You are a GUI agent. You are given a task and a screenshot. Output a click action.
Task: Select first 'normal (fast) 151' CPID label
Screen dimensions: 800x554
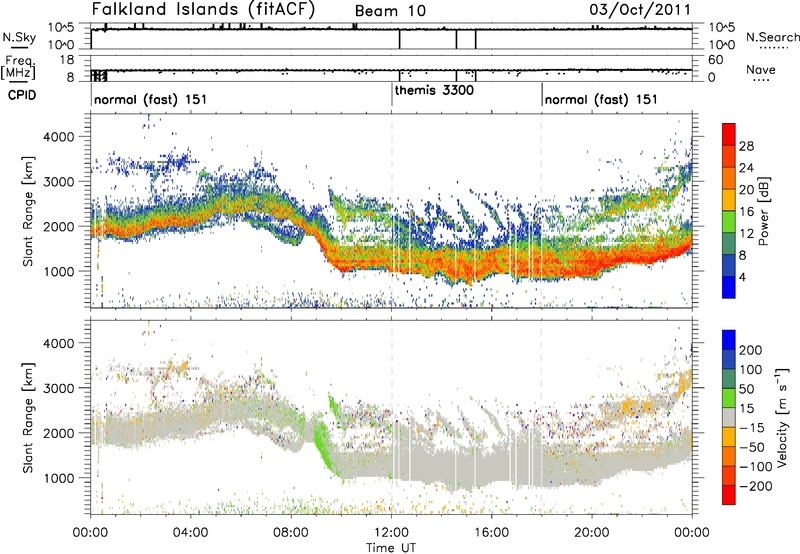[151, 99]
